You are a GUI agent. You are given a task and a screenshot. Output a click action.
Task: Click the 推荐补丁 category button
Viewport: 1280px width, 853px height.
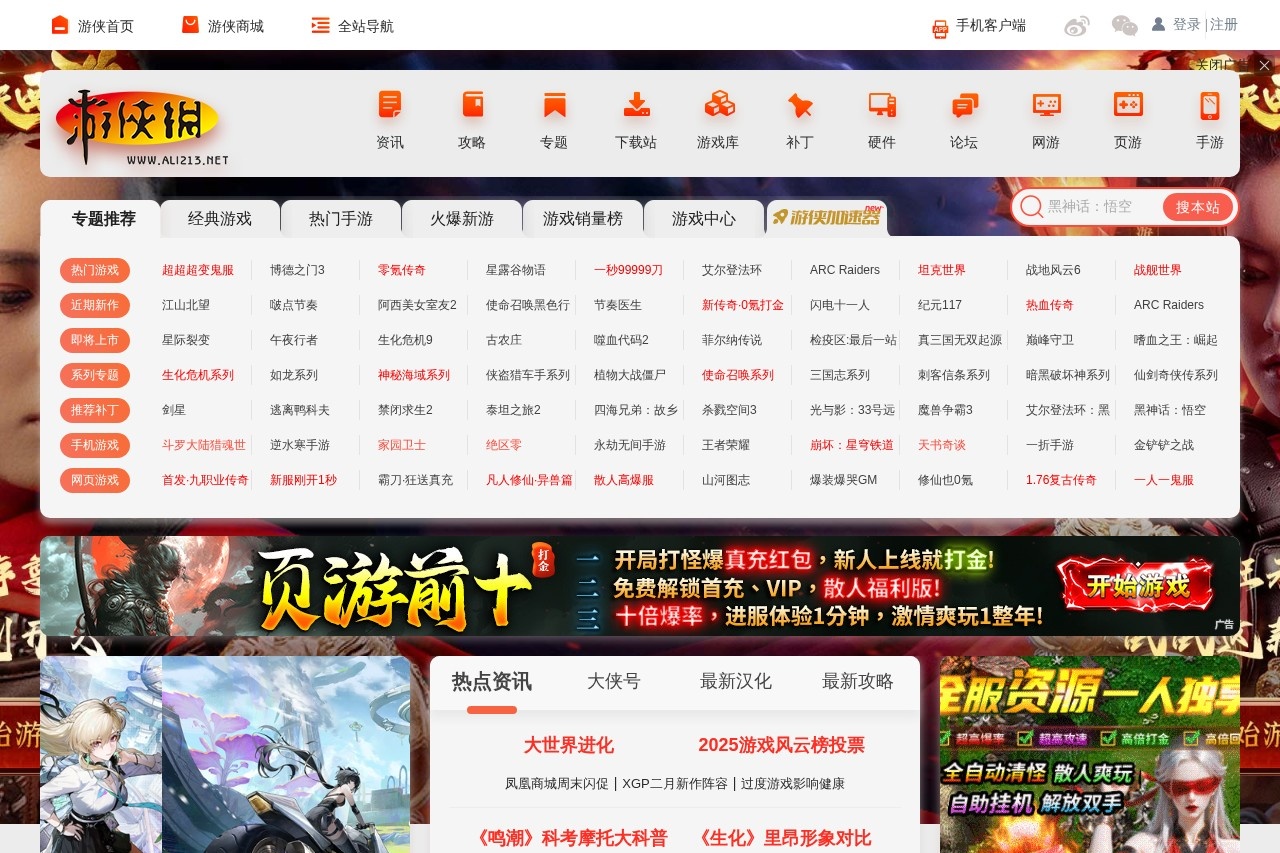coord(95,410)
